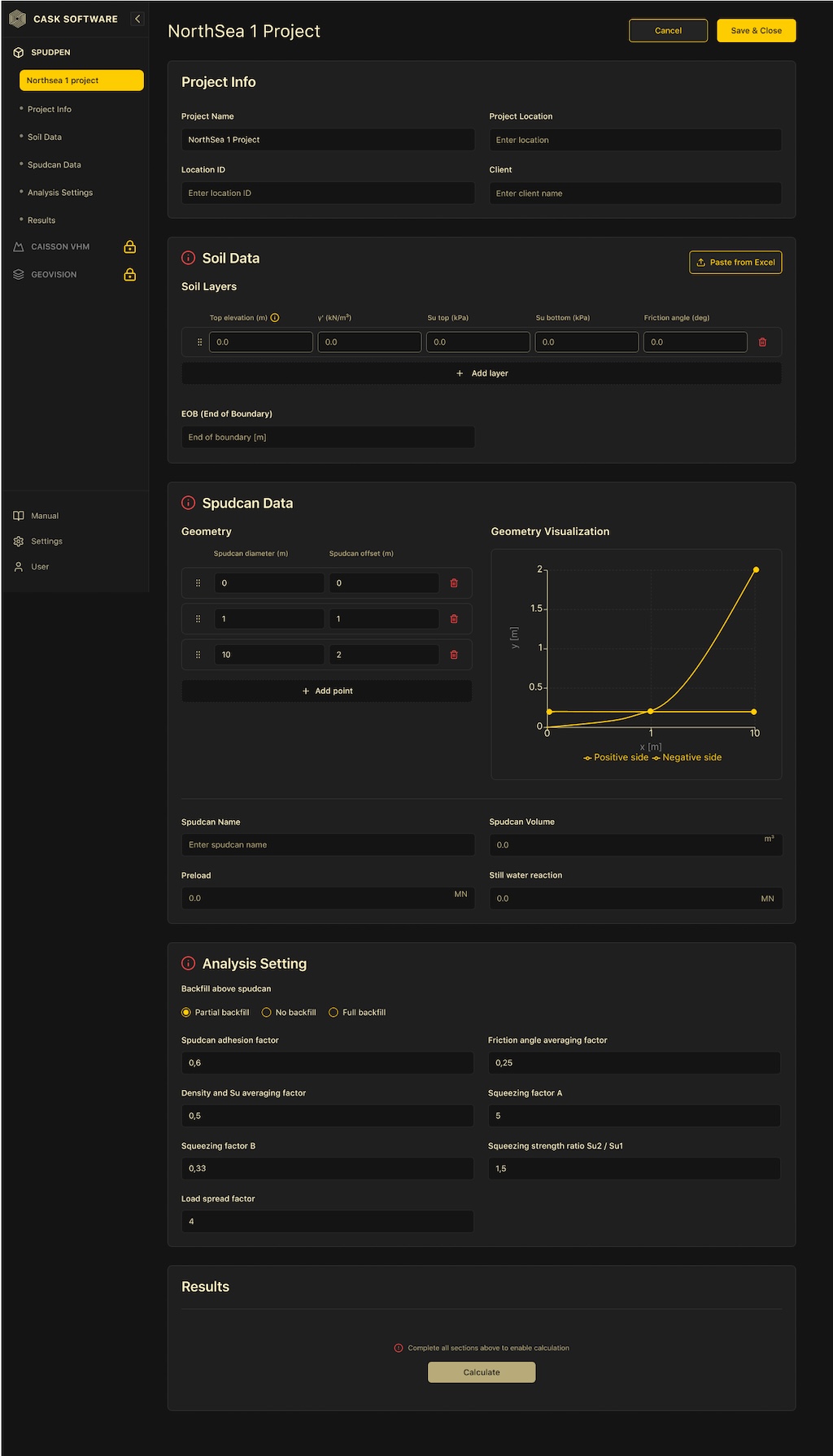
Task: Select No backfill option
Action: tap(267, 1013)
